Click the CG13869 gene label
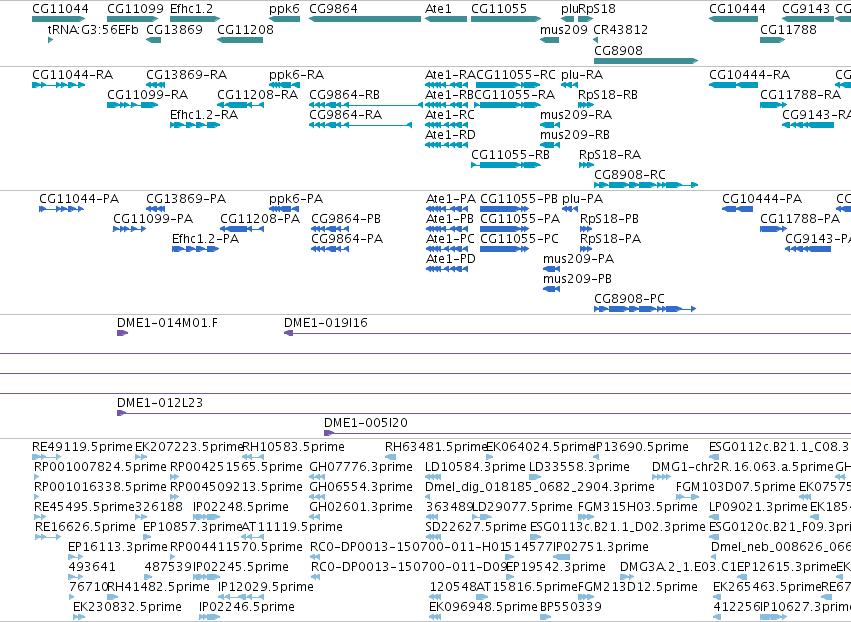Image resolution: width=851 pixels, height=622 pixels. point(174,29)
